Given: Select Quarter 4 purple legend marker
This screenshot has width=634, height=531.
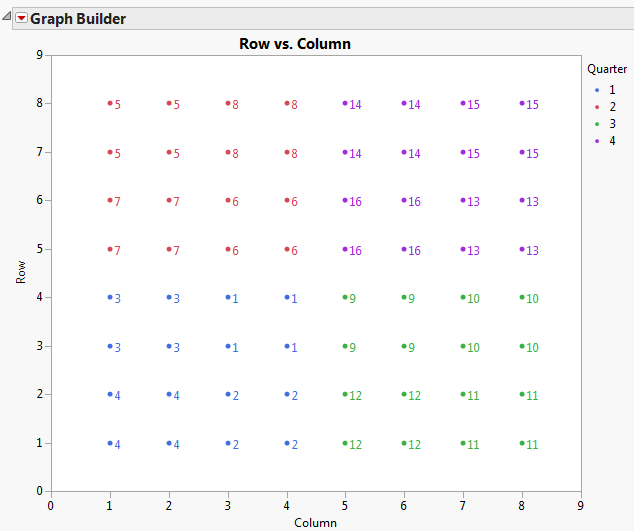Looking at the screenshot, I should 598,140.
